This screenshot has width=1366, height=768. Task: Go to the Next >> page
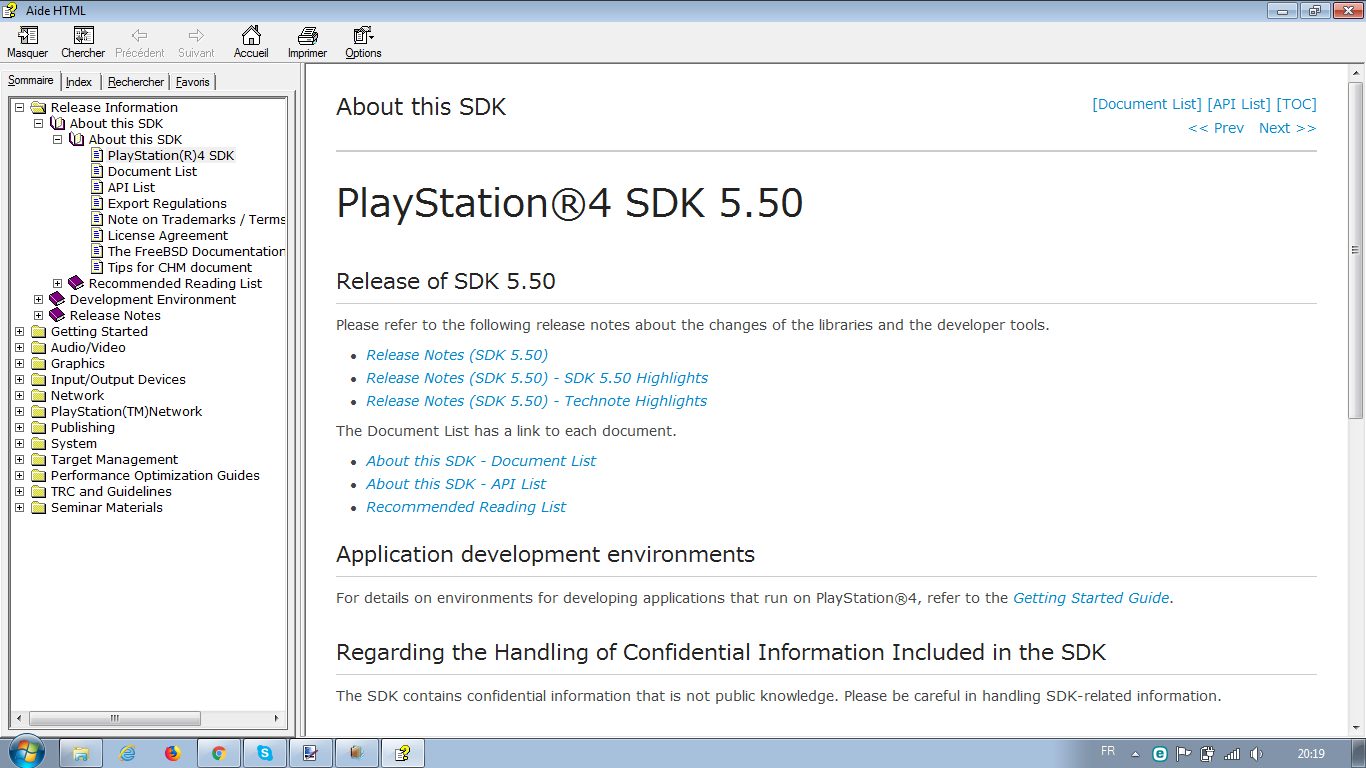pos(1288,128)
